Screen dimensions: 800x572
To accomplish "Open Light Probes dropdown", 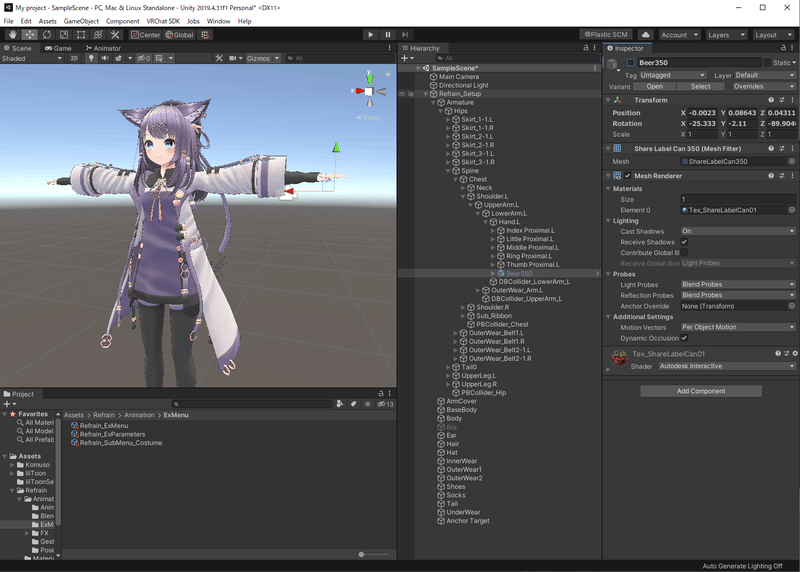I will [x=738, y=284].
